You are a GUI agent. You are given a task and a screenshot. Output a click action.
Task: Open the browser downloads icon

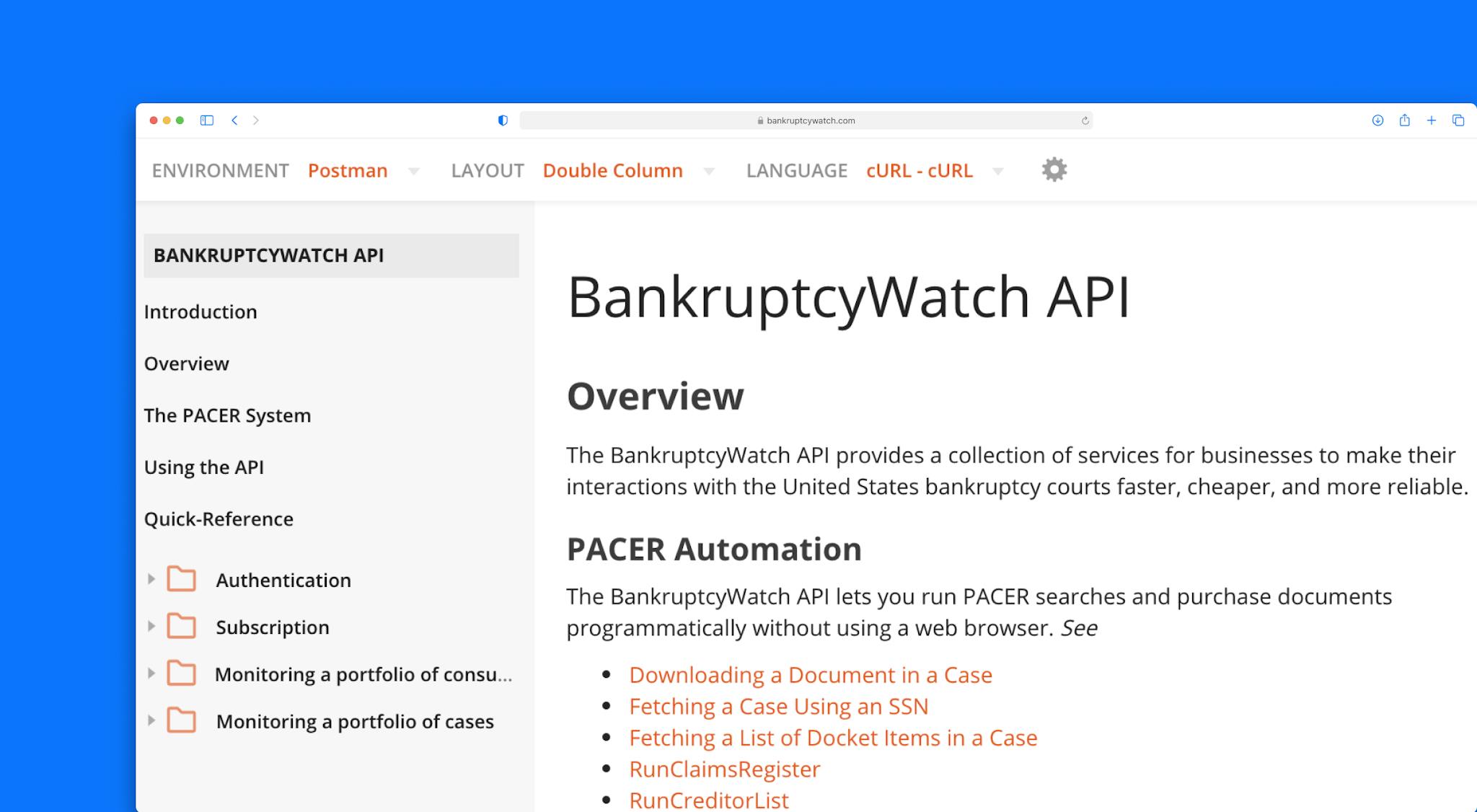[x=1377, y=120]
